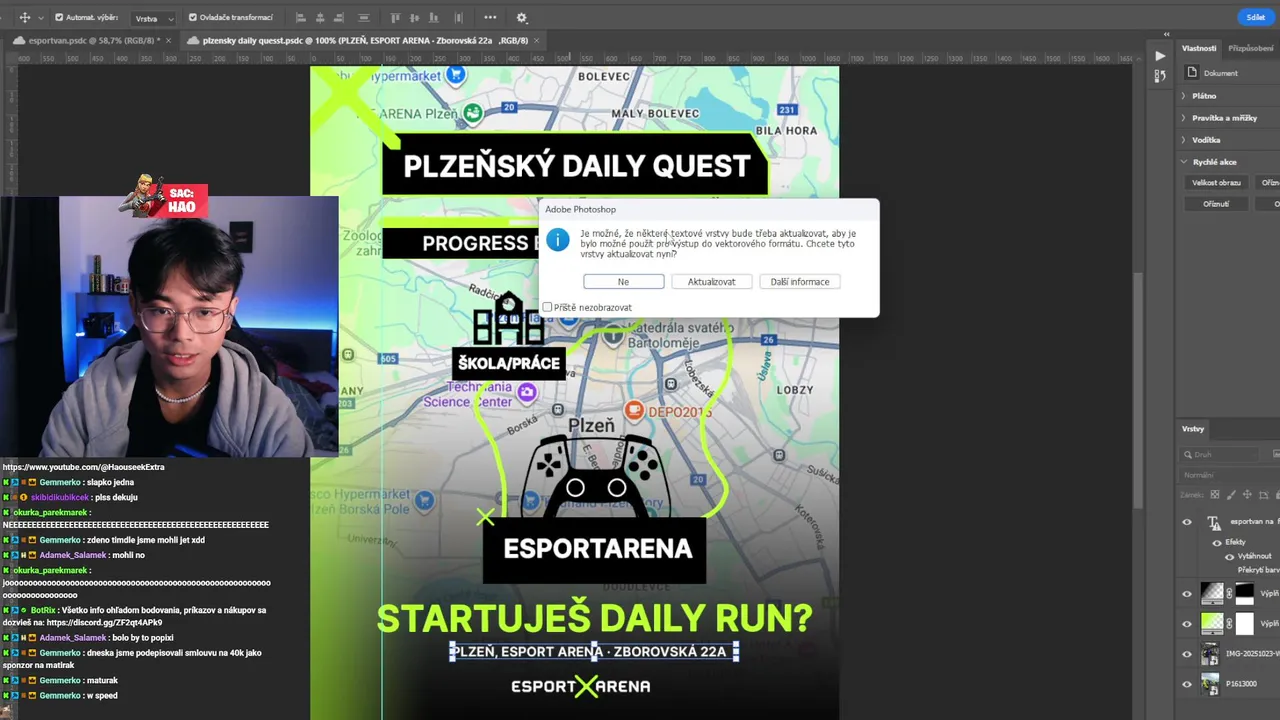Viewport: 1280px width, 720px height.
Task: Toggle visibility of Vytáhnout effect
Action: coord(1229,557)
